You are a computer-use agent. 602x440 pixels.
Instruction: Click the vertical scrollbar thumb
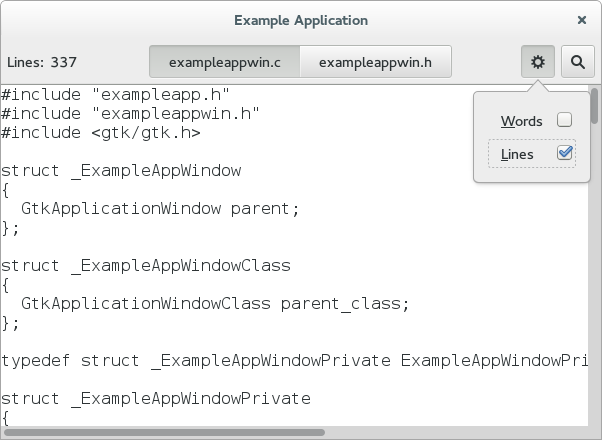pos(595,105)
